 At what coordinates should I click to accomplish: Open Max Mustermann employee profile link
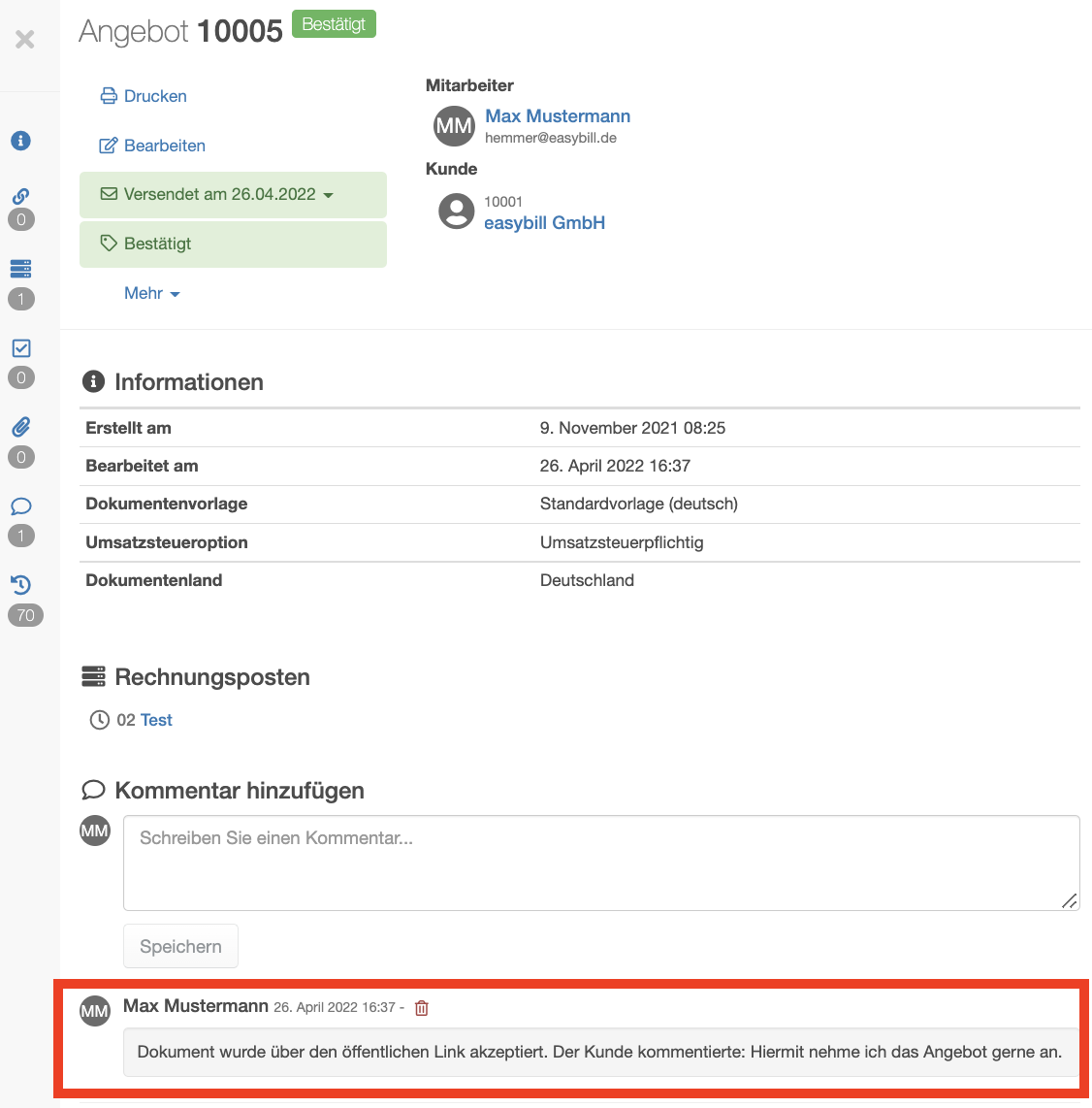pyautogui.click(x=558, y=115)
